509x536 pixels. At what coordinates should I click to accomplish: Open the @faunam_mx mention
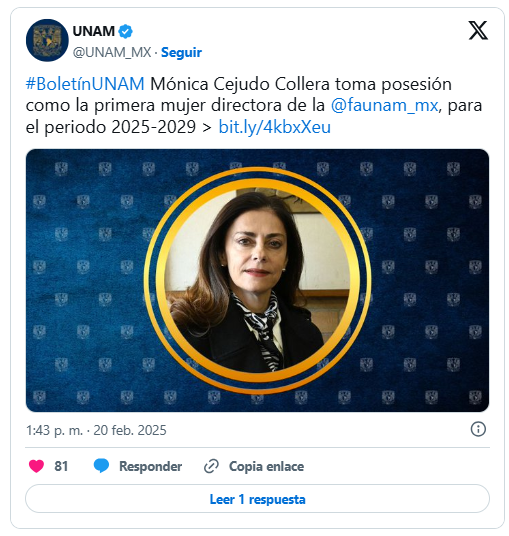[384, 105]
